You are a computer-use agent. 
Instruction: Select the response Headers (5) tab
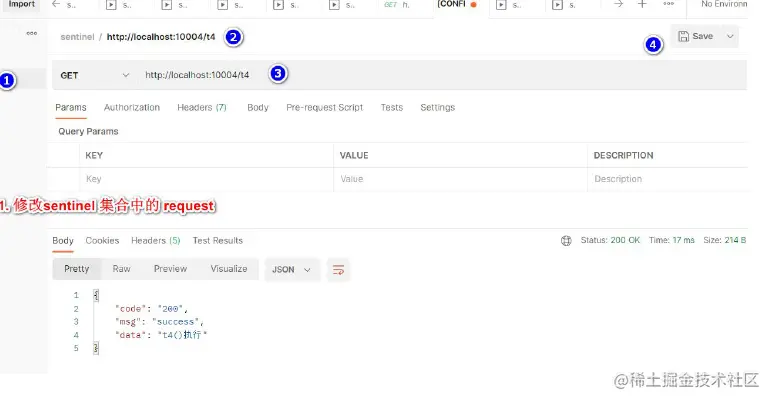155,241
